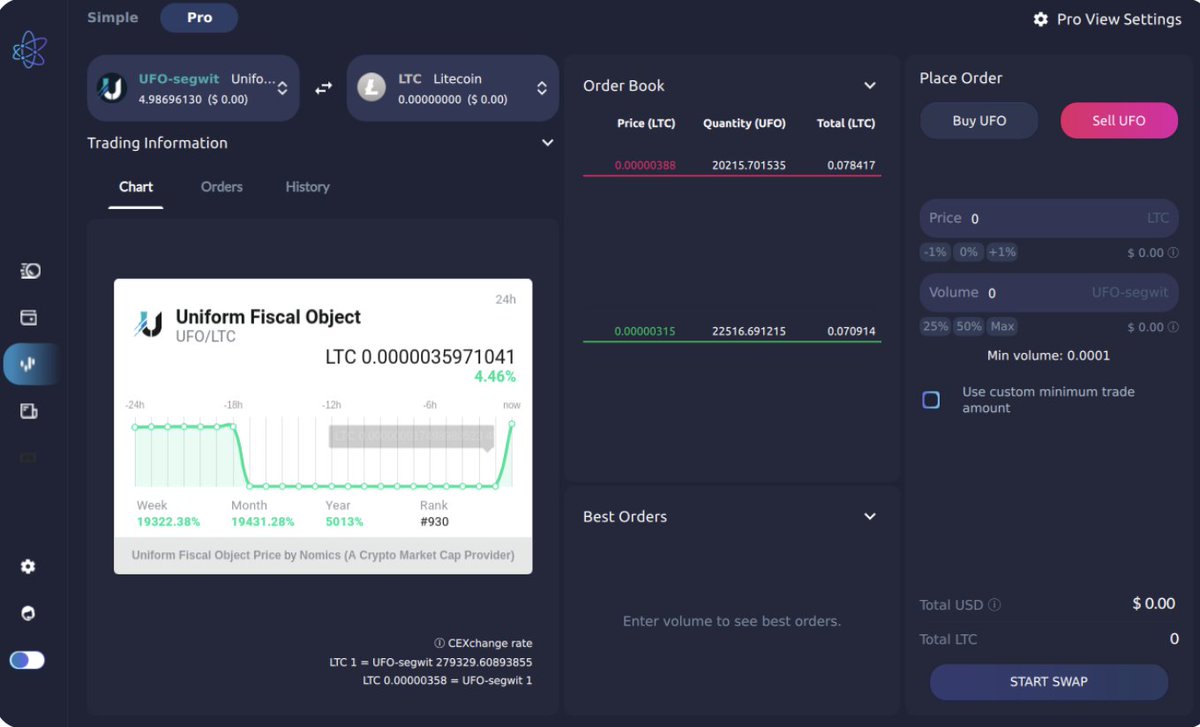Screen dimensions: 1200x727
Task: Click the Pro View Settings gear icon
Action: [1040, 20]
